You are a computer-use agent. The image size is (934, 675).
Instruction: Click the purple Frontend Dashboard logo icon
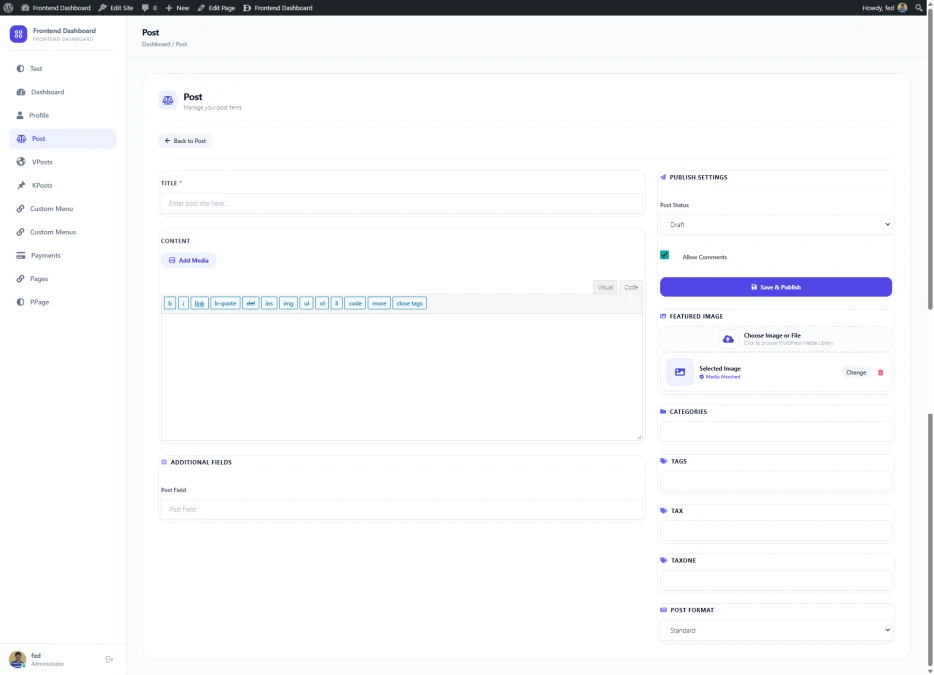coord(18,34)
